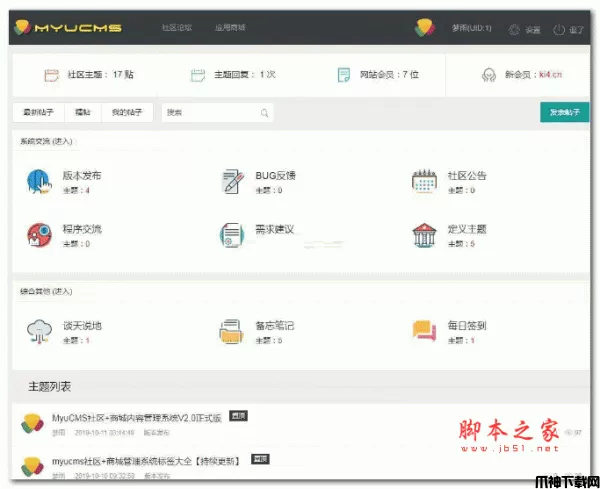
Task: Open the 版本发布 forum globe icon
Action: 39,181
